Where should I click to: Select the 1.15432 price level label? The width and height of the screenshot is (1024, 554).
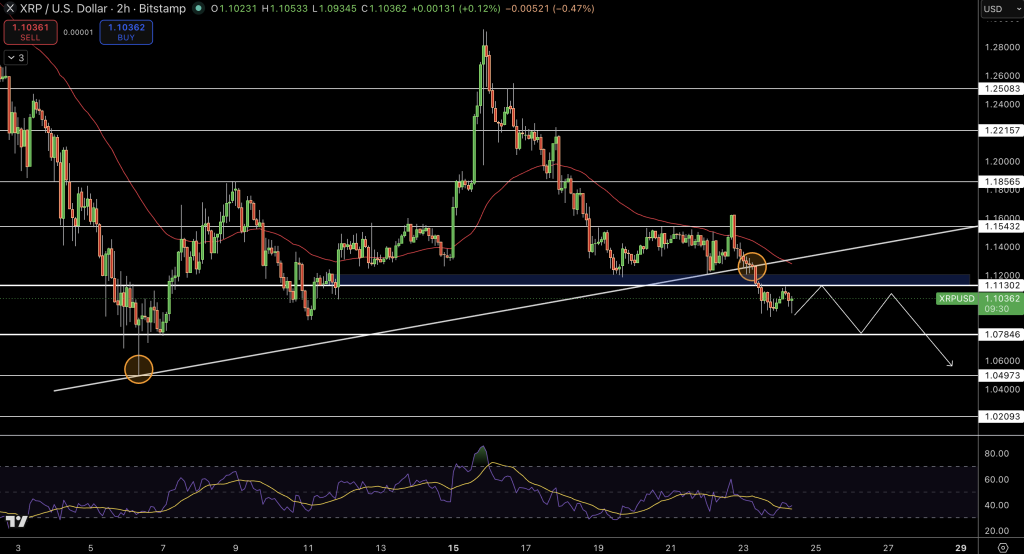point(1001,227)
